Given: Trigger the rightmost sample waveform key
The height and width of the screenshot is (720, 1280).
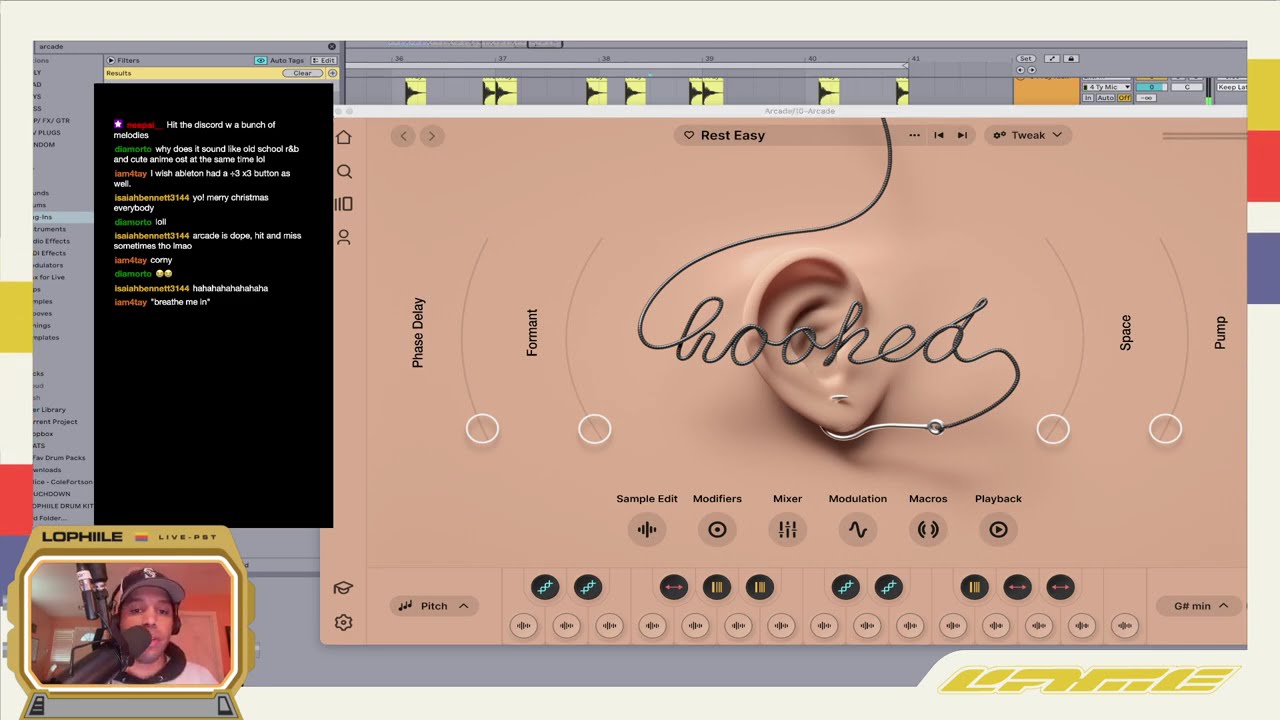Looking at the screenshot, I should click(1125, 626).
